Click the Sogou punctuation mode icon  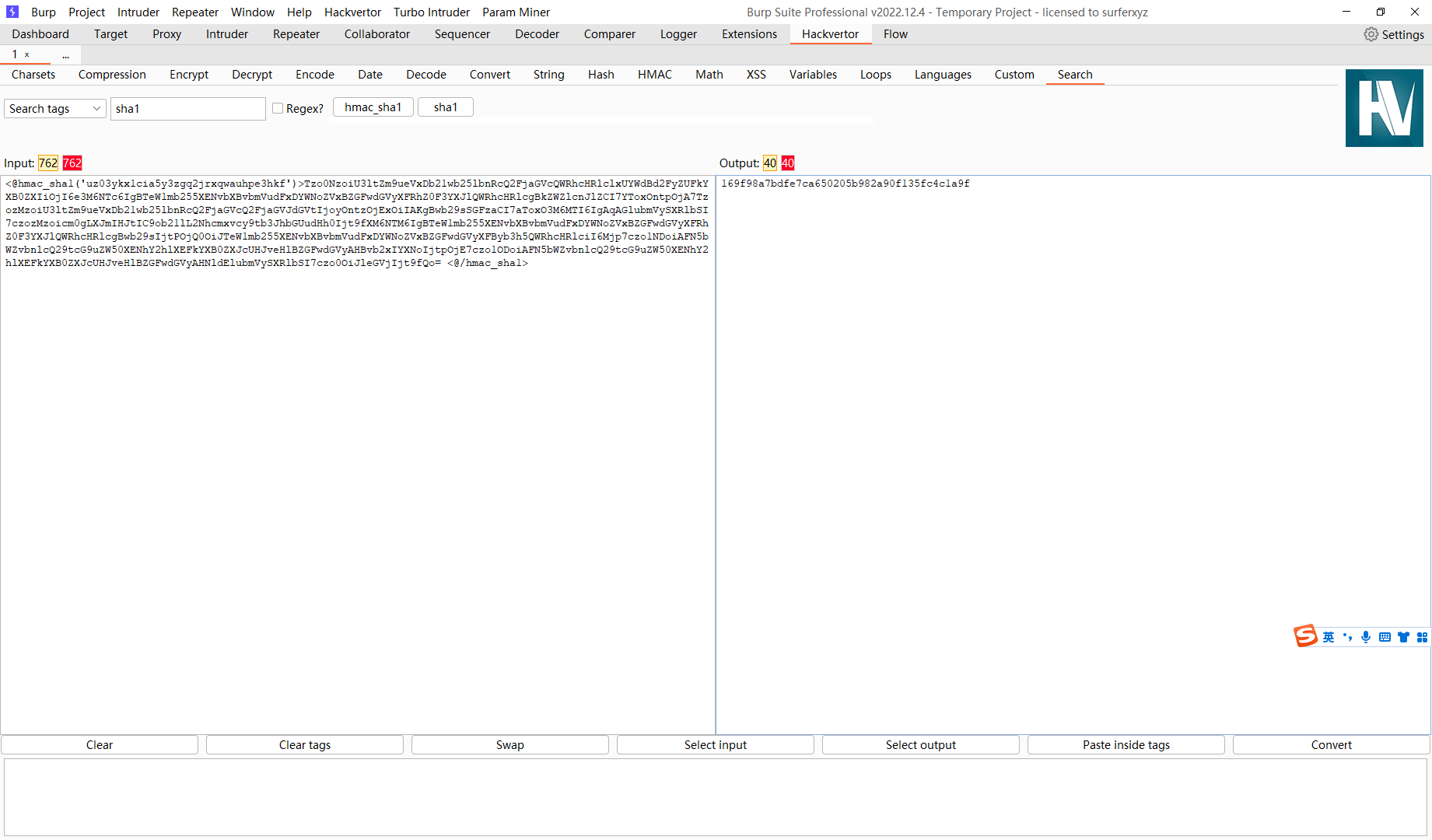[1347, 637]
